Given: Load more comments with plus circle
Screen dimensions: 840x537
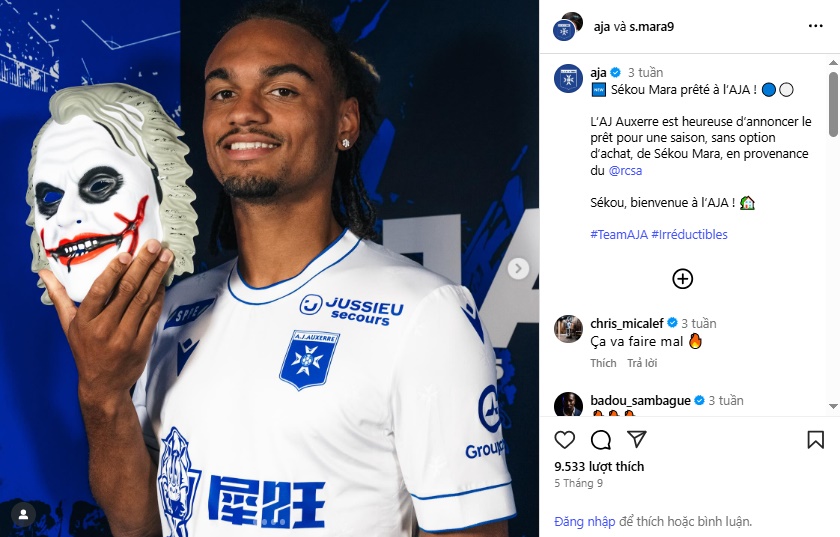Looking at the screenshot, I should tap(682, 279).
